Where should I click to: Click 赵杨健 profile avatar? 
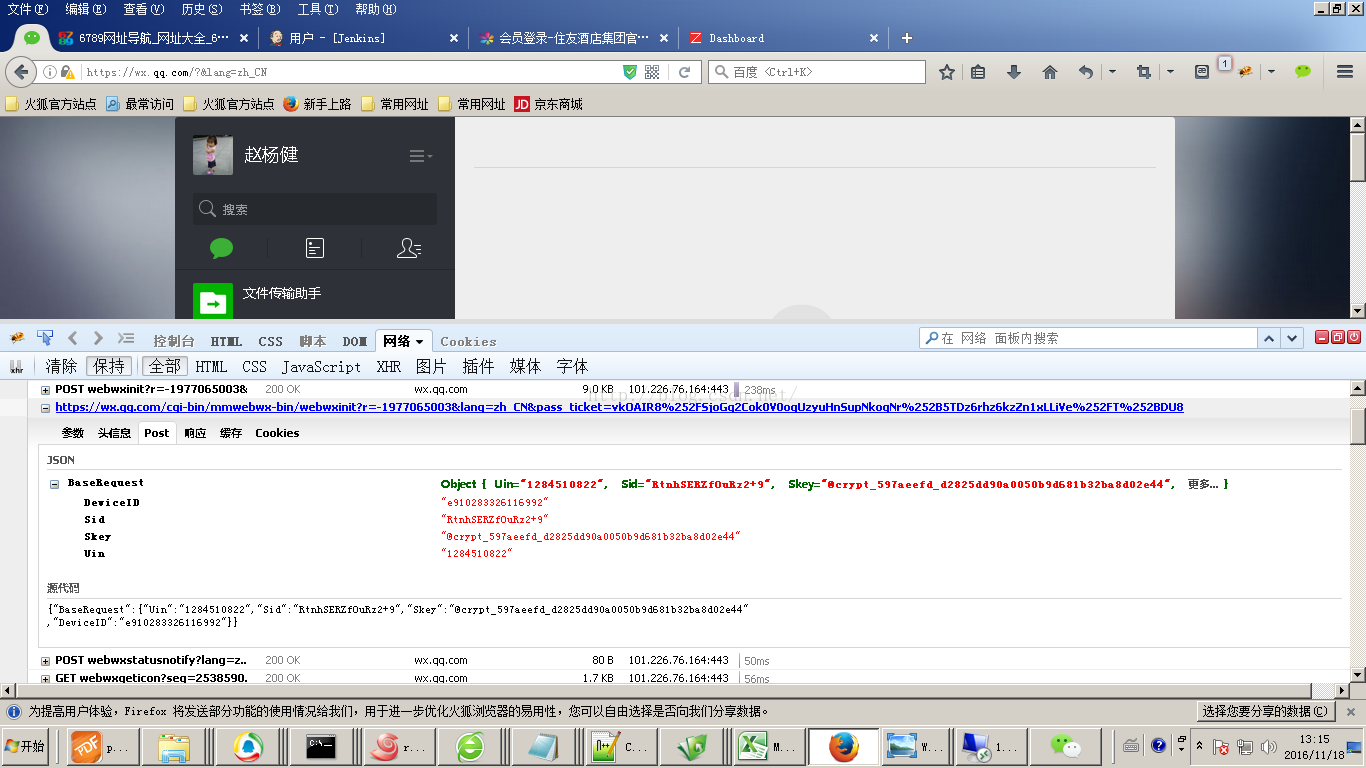(x=213, y=156)
